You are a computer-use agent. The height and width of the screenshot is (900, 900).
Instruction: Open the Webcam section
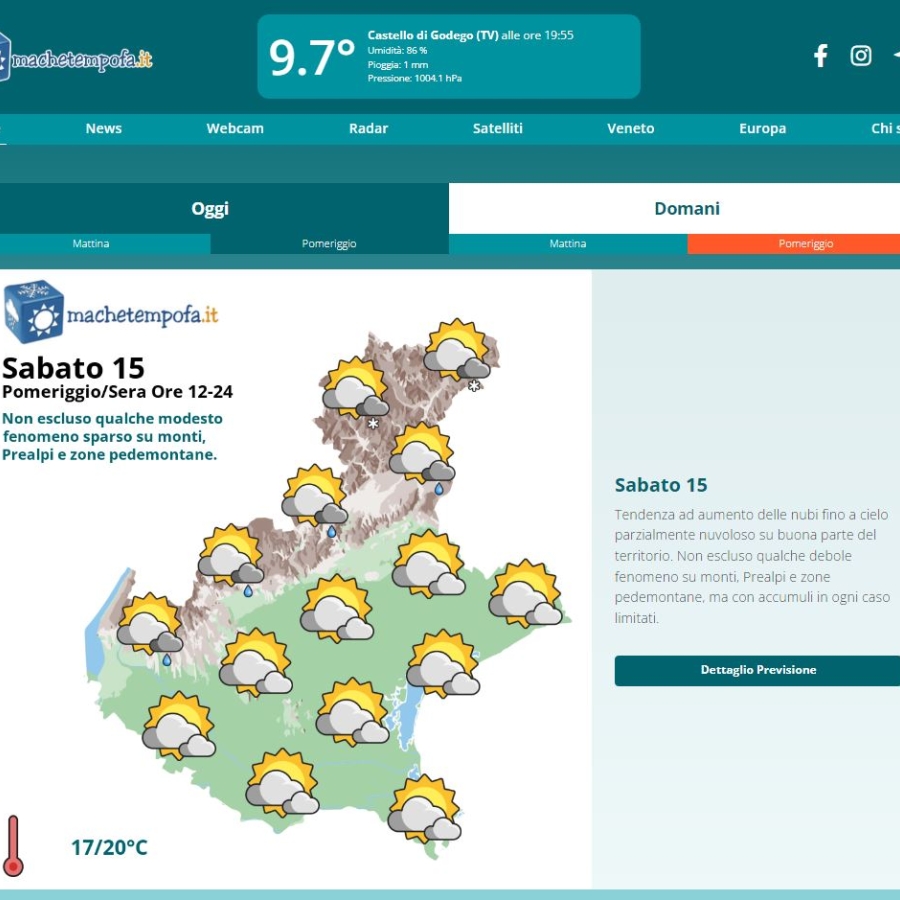pyautogui.click(x=235, y=128)
